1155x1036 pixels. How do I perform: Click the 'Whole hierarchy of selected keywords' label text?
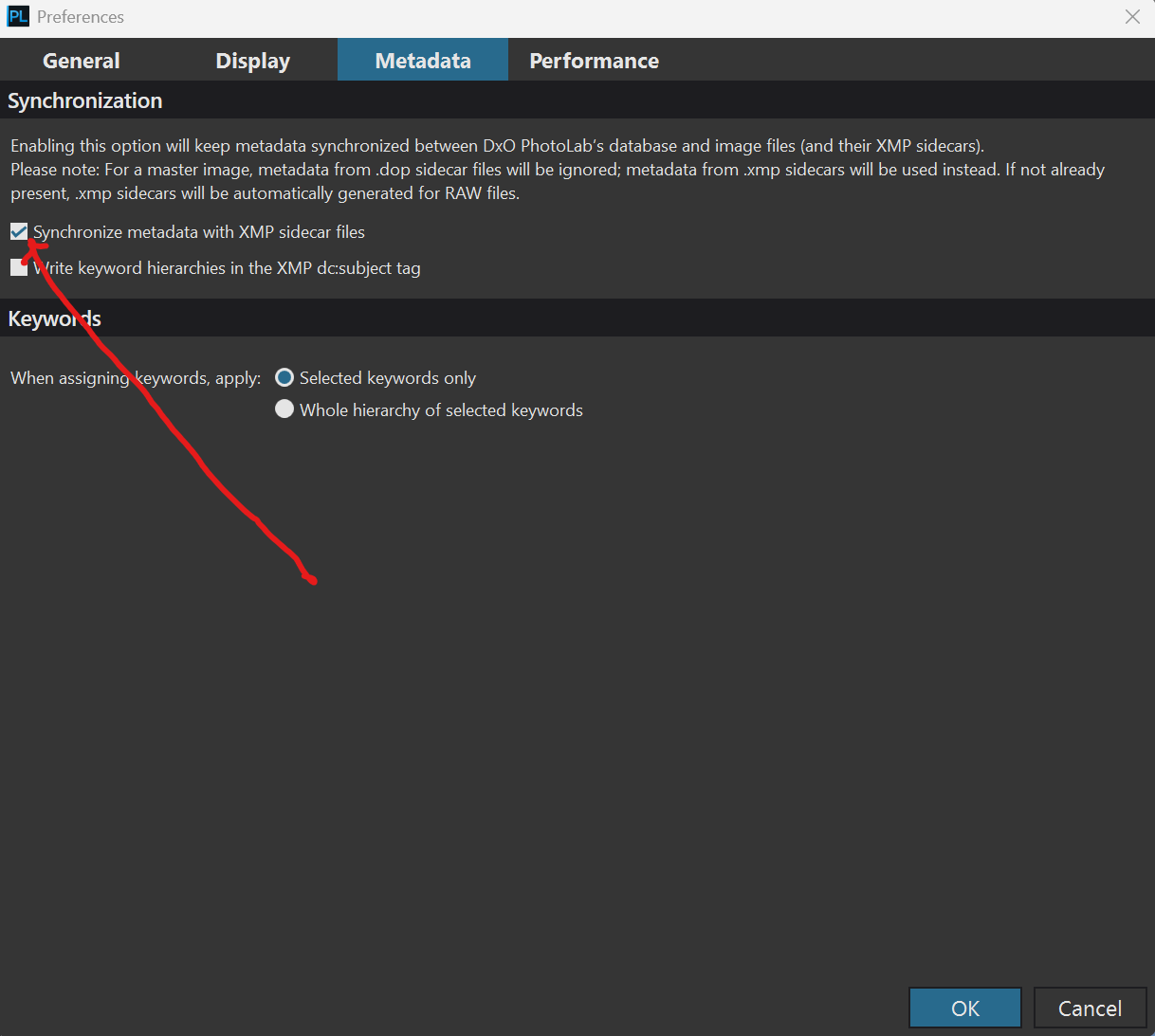[441, 410]
